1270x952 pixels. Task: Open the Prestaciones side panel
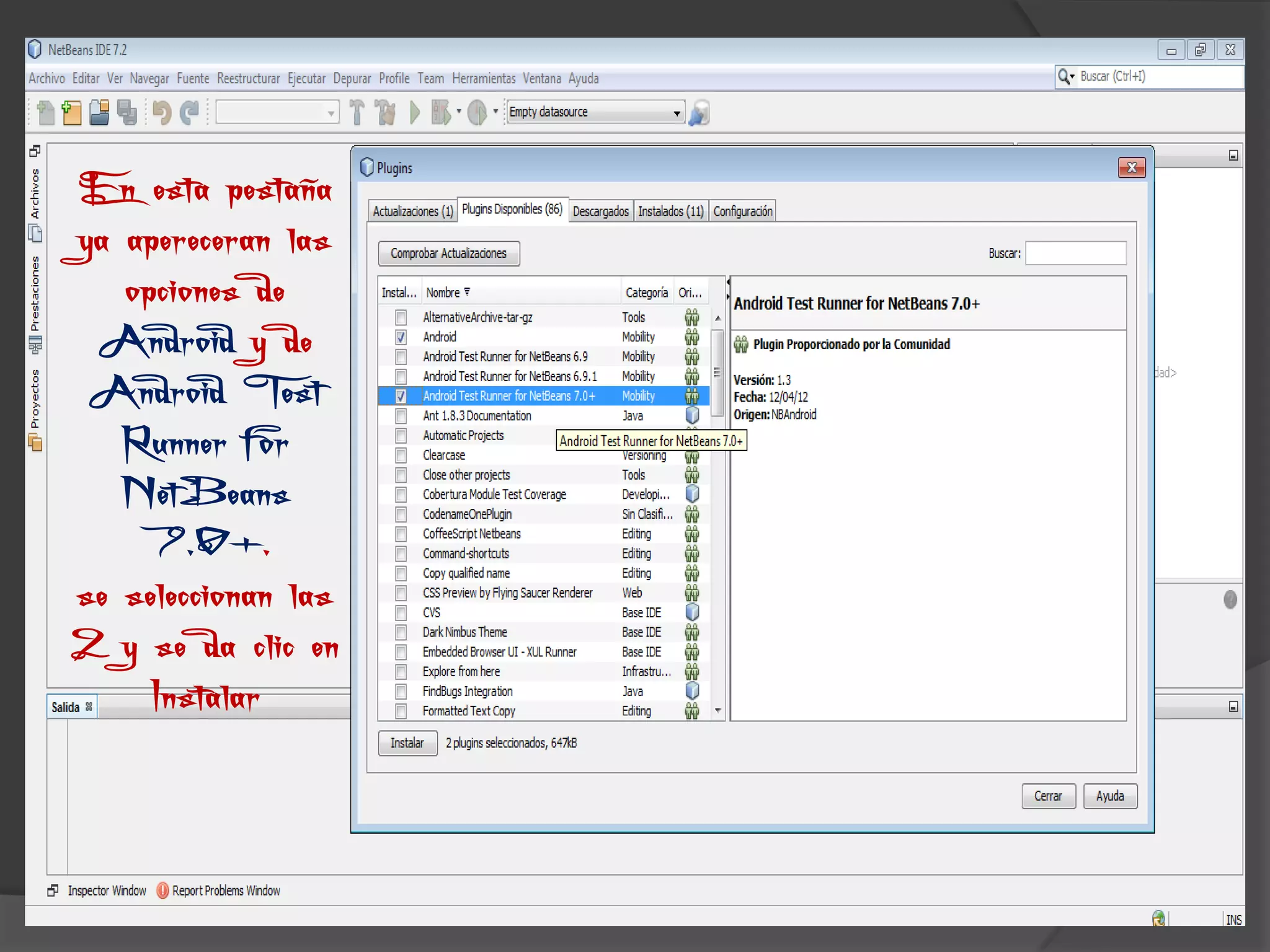[35, 305]
